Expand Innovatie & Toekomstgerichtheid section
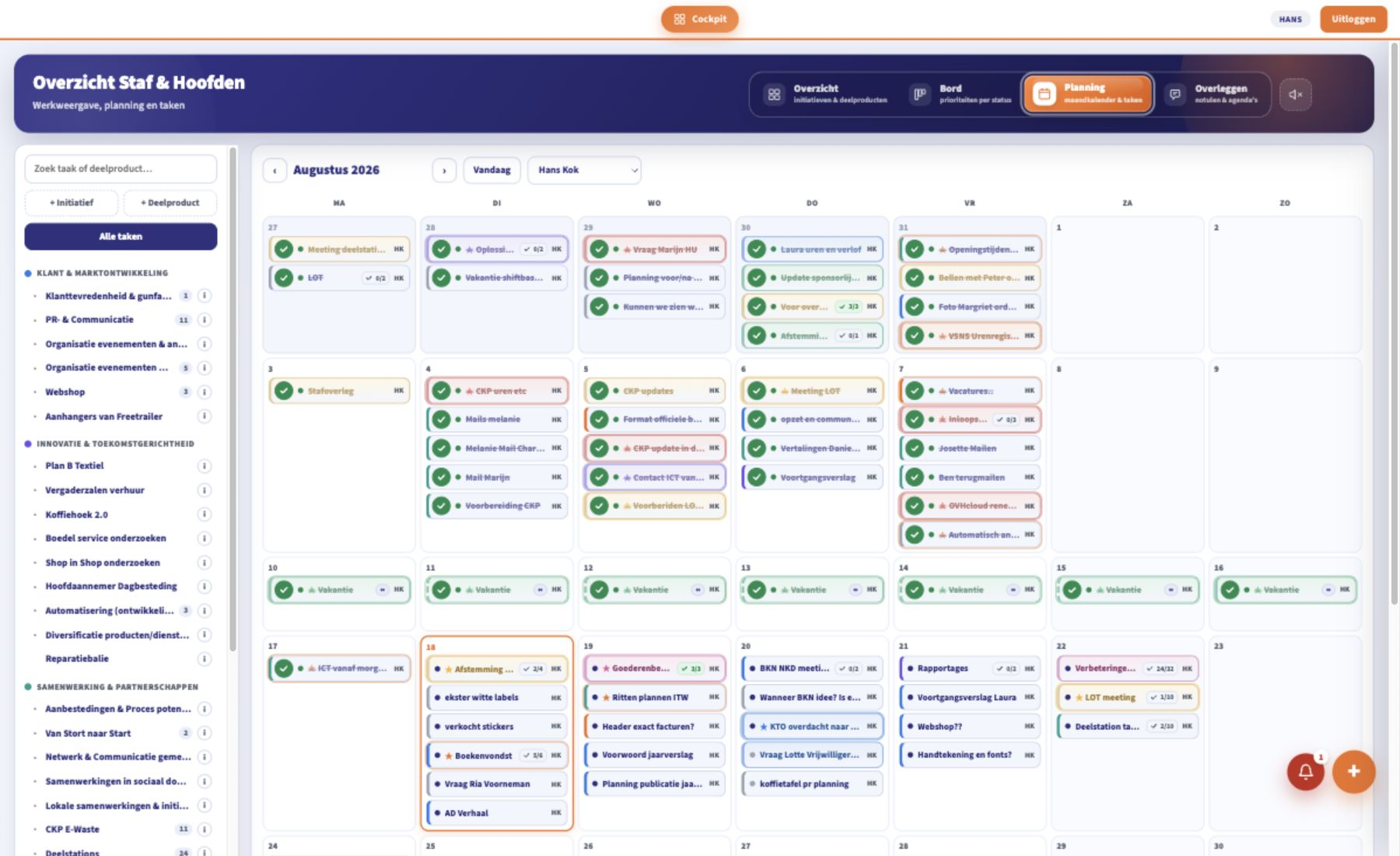The height and width of the screenshot is (856, 1400). tap(109, 444)
